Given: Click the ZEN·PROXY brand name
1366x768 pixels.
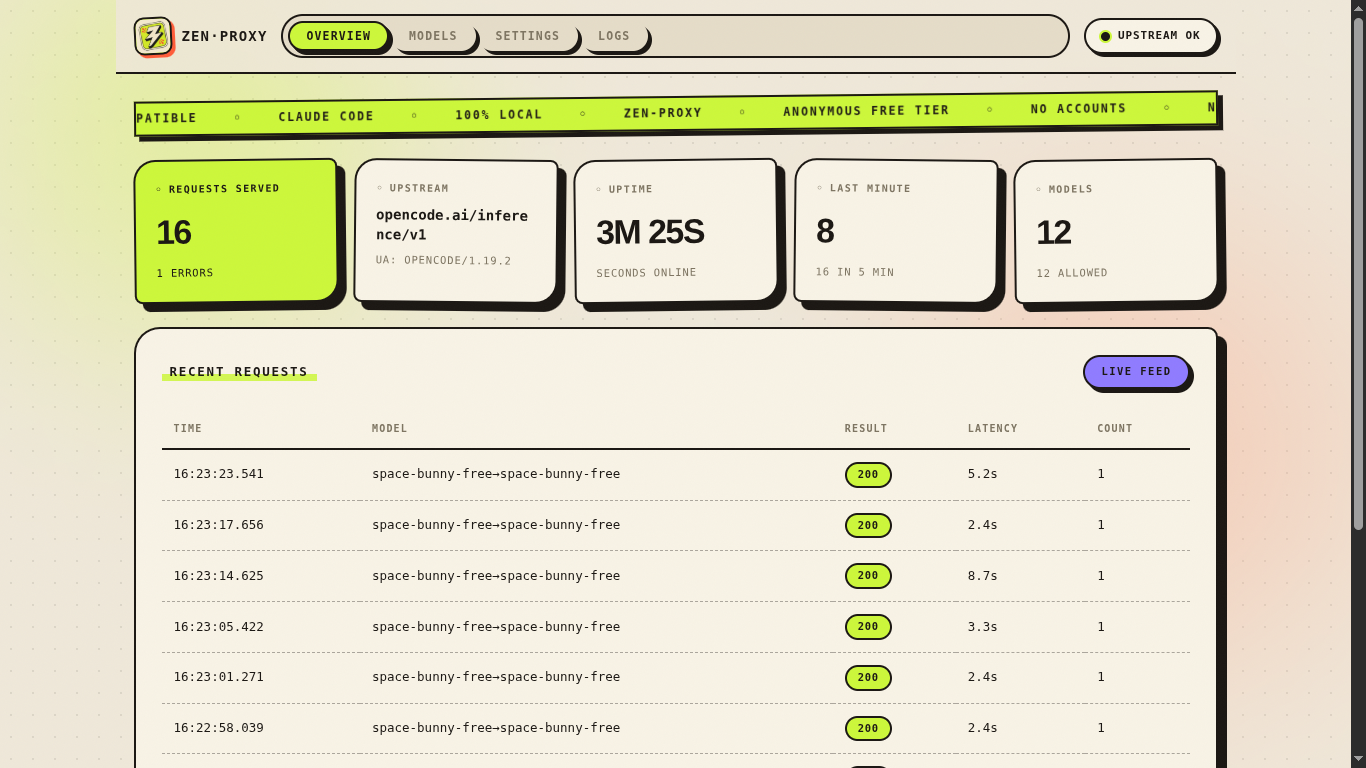Looking at the screenshot, I should point(224,36).
